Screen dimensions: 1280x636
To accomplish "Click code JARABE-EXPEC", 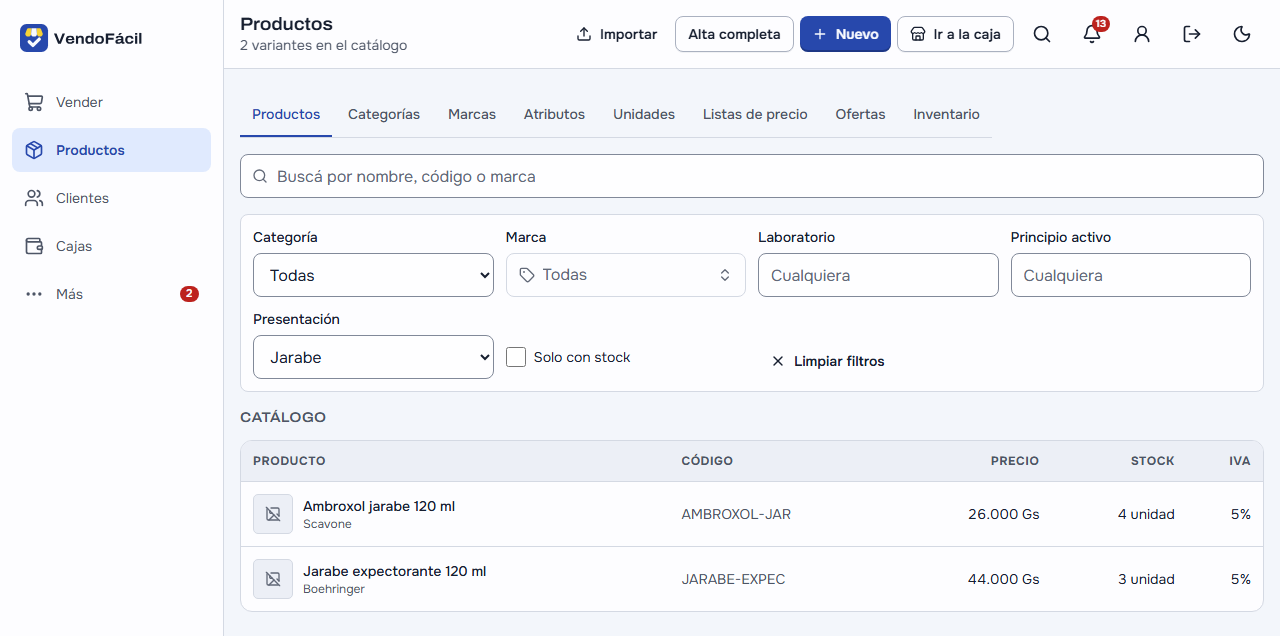I will pos(733,579).
